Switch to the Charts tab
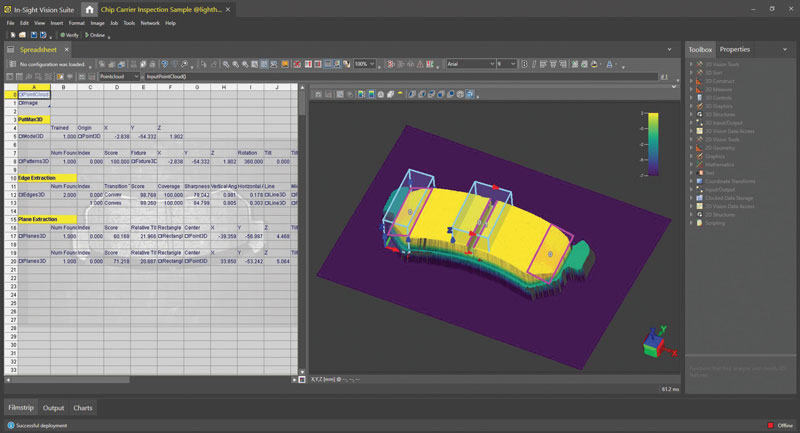This screenshot has width=800, height=433. (x=83, y=408)
